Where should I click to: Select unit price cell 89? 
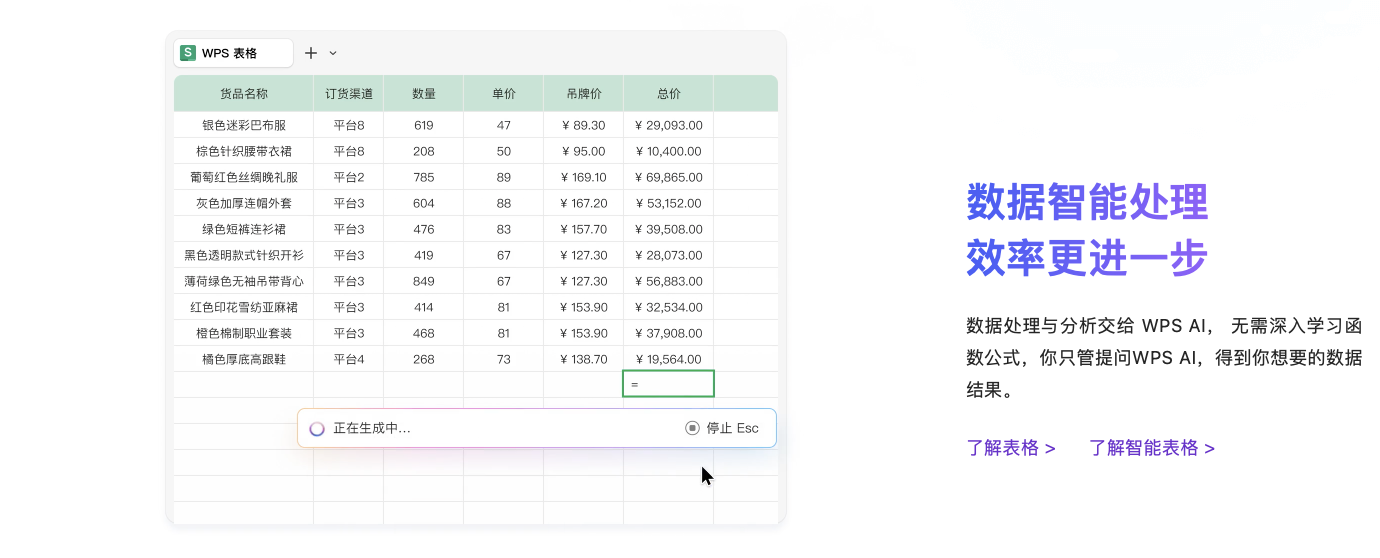point(504,177)
